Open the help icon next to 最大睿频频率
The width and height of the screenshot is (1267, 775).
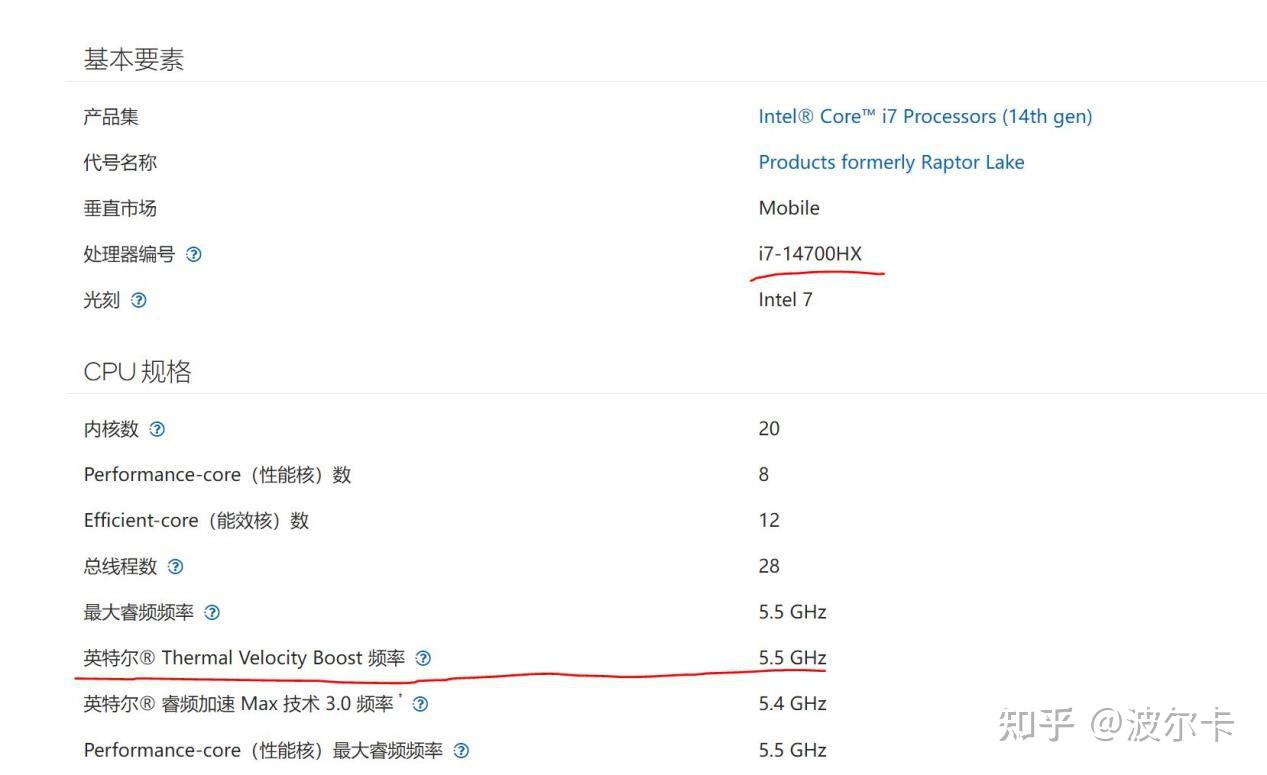(x=211, y=612)
